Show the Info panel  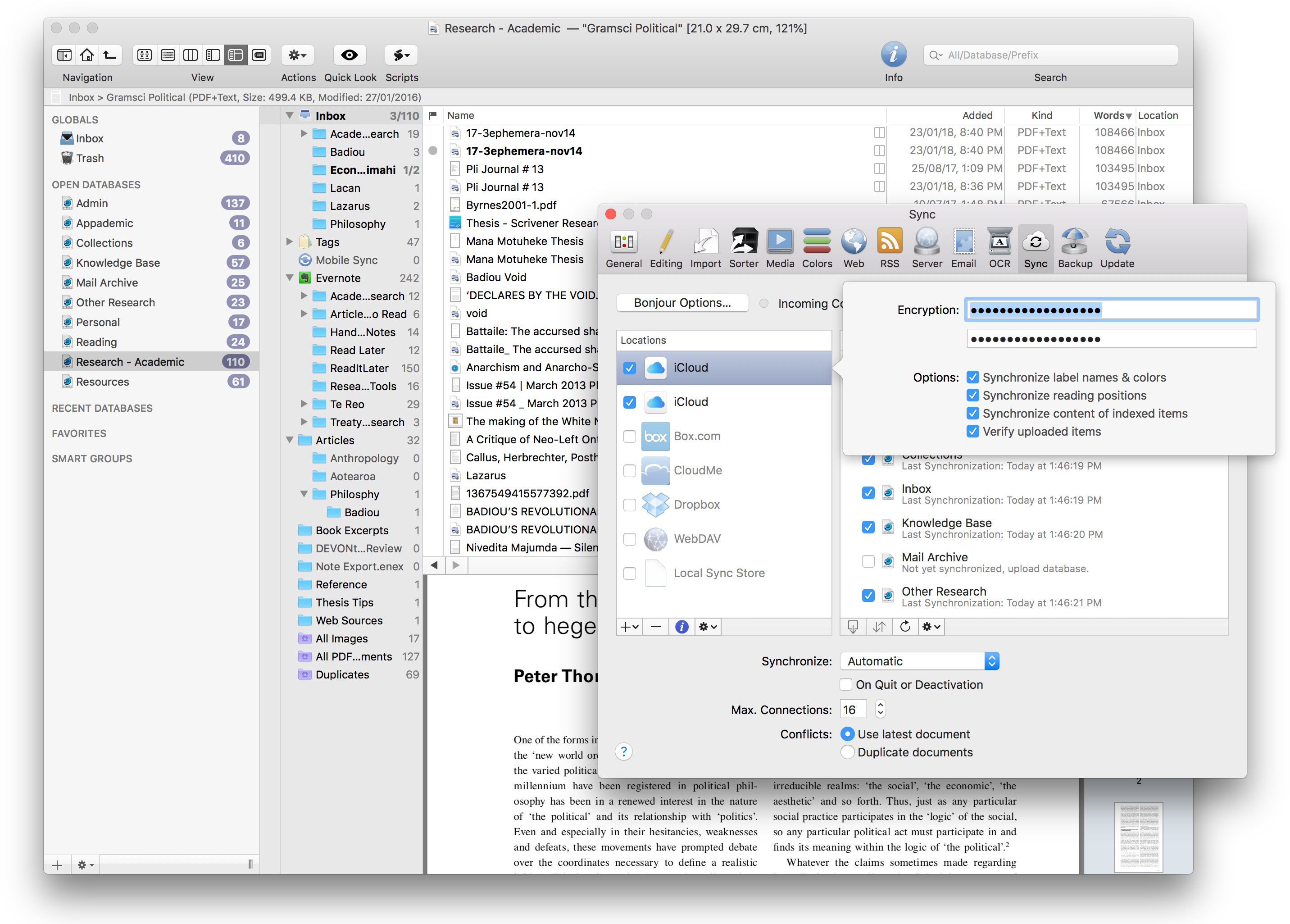[x=893, y=54]
